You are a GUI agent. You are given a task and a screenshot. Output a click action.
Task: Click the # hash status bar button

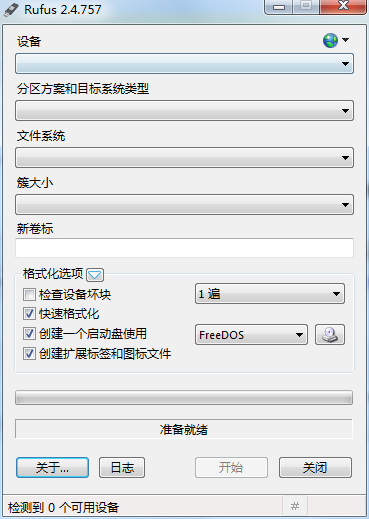295,506
